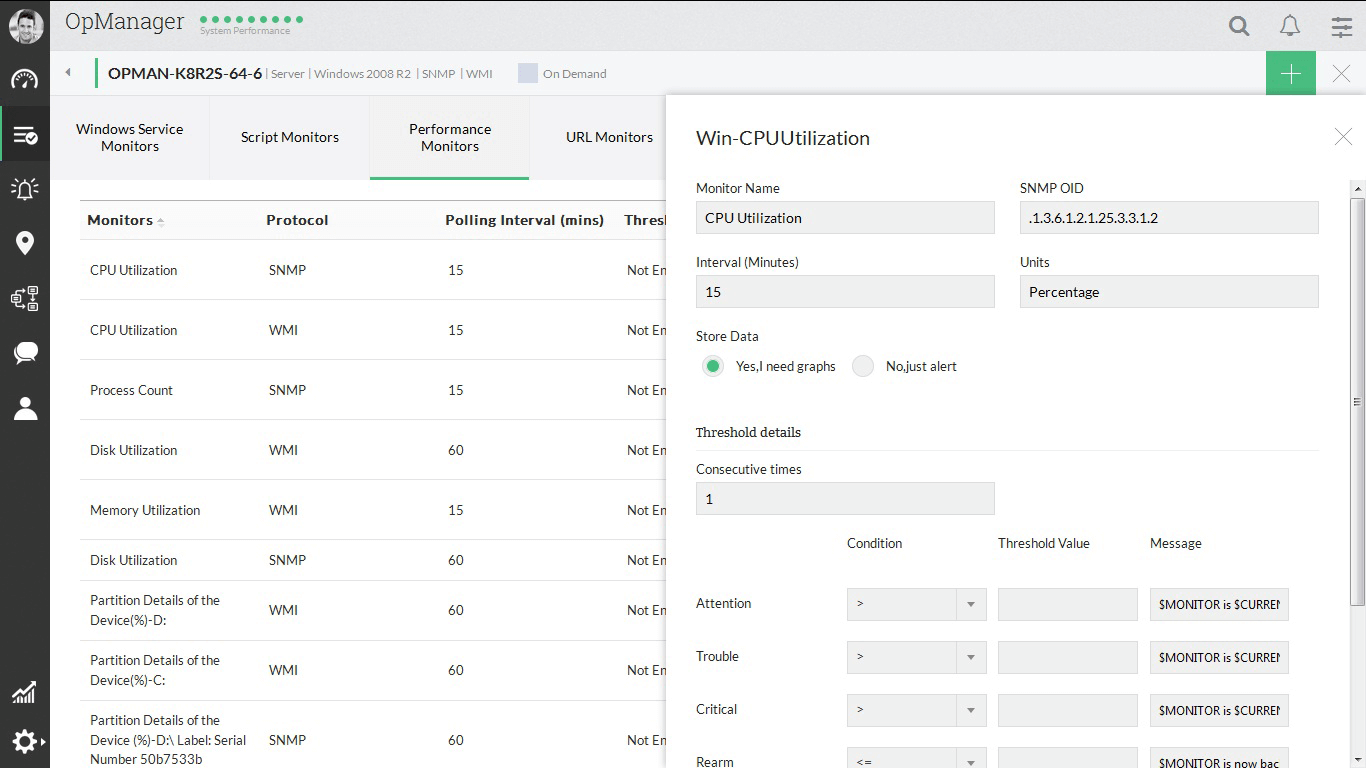Click the Trouble threshold value field
Image resolution: width=1366 pixels, height=768 pixels.
[x=1068, y=657]
